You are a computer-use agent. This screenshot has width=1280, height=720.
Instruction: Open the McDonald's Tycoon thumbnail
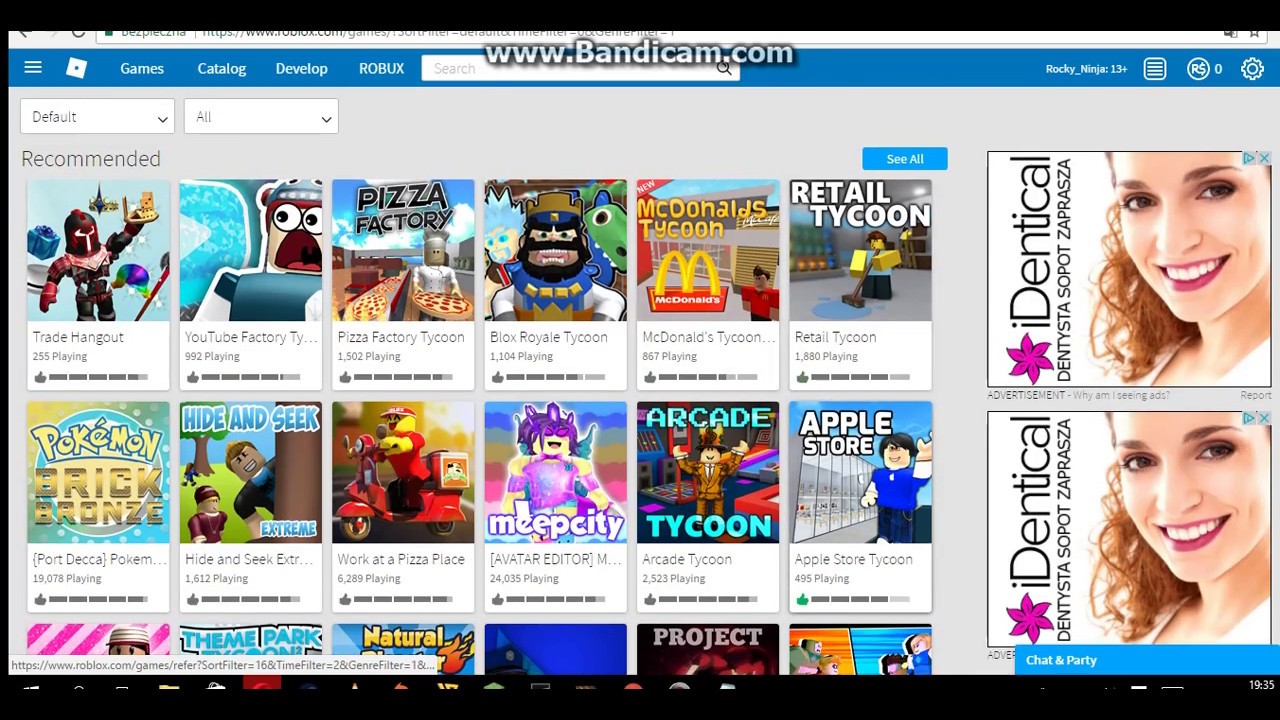pyautogui.click(x=708, y=250)
